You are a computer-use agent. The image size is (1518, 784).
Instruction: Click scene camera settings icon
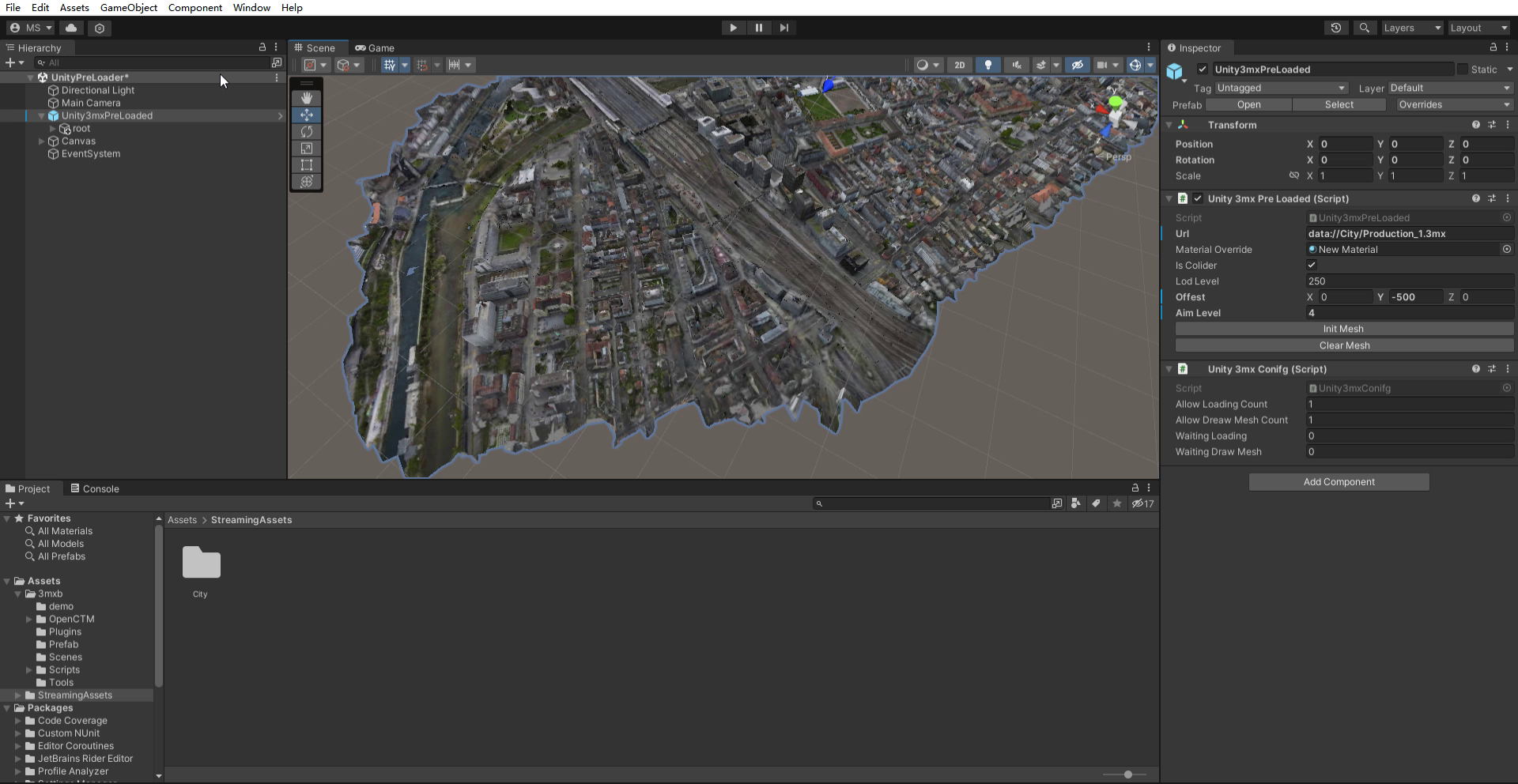pyautogui.click(x=1101, y=65)
